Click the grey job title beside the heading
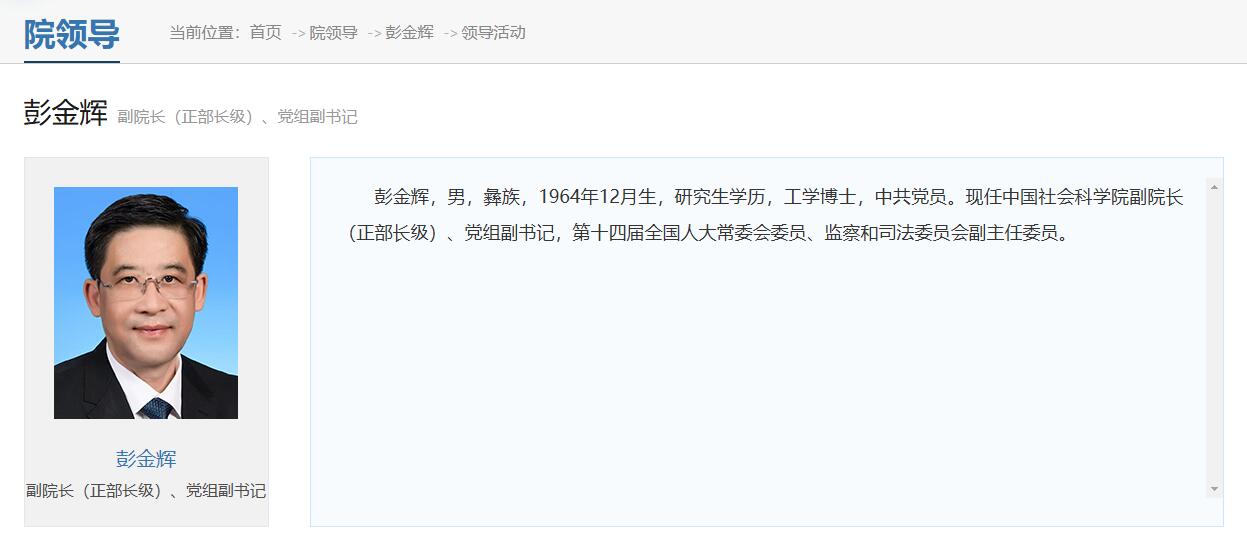This screenshot has height=545, width=1247. 237,117
